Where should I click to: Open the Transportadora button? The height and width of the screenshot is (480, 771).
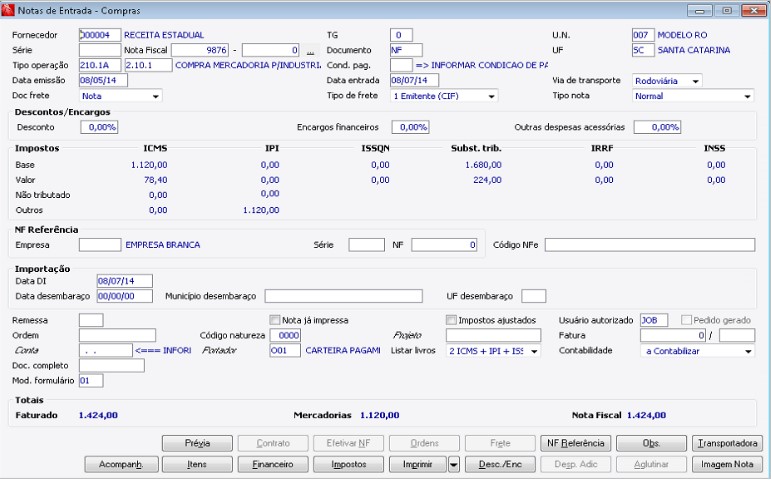(x=727, y=443)
